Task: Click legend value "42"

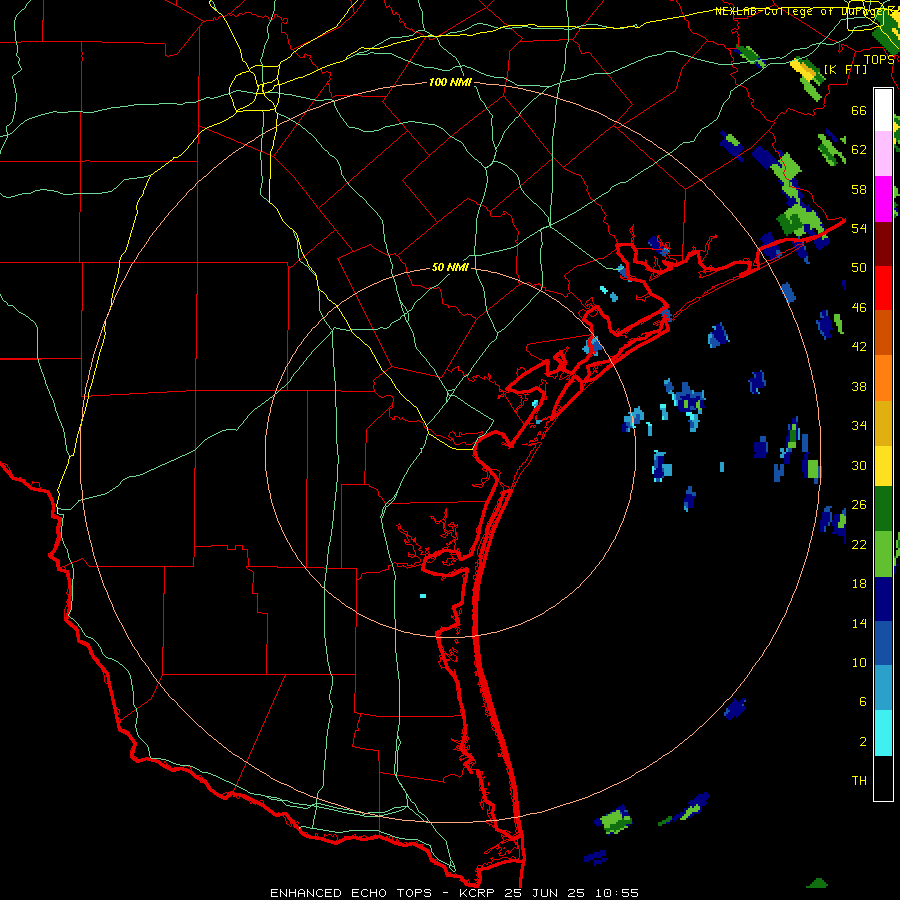Action: pyautogui.click(x=859, y=347)
